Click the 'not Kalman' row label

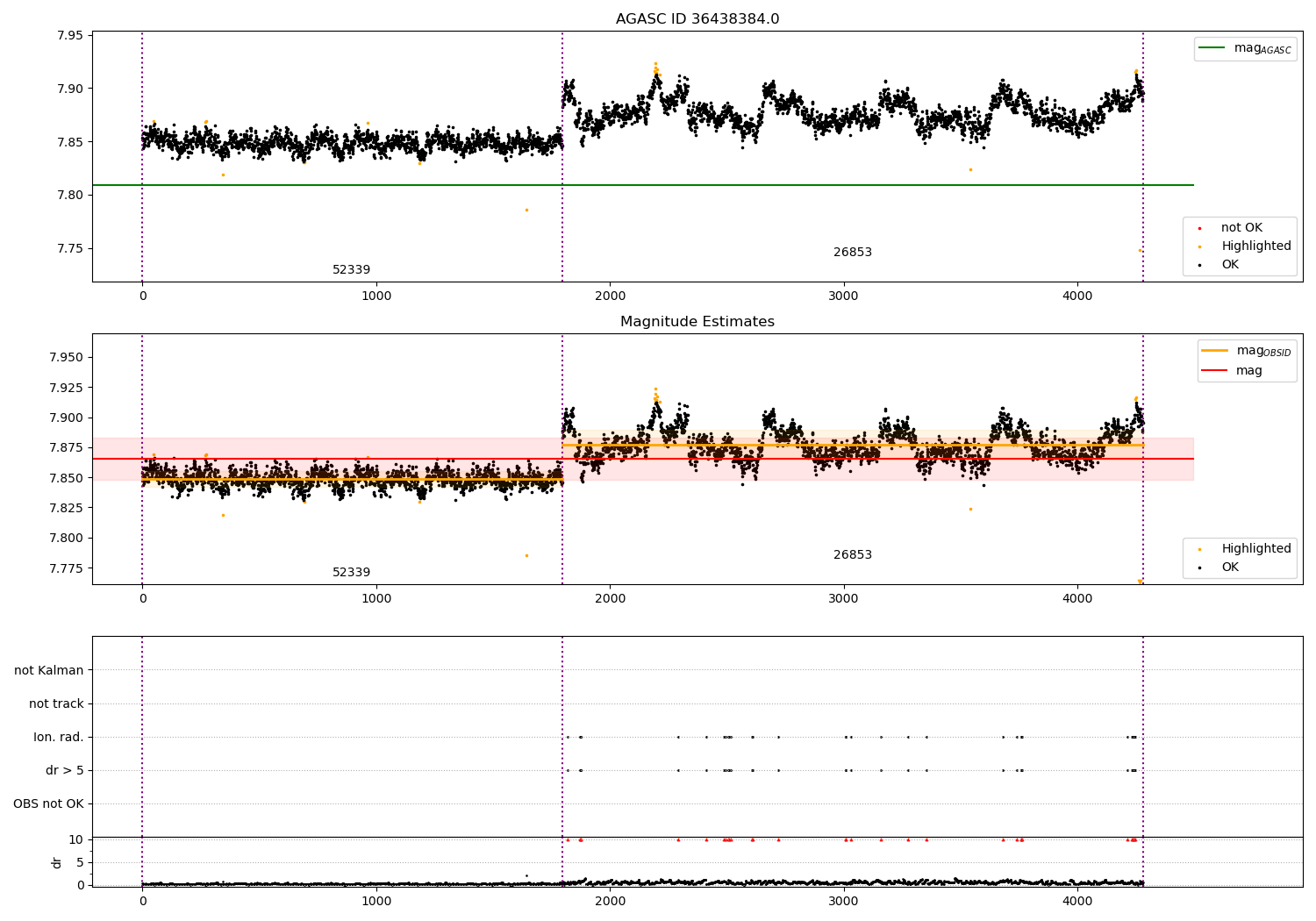pos(49,670)
